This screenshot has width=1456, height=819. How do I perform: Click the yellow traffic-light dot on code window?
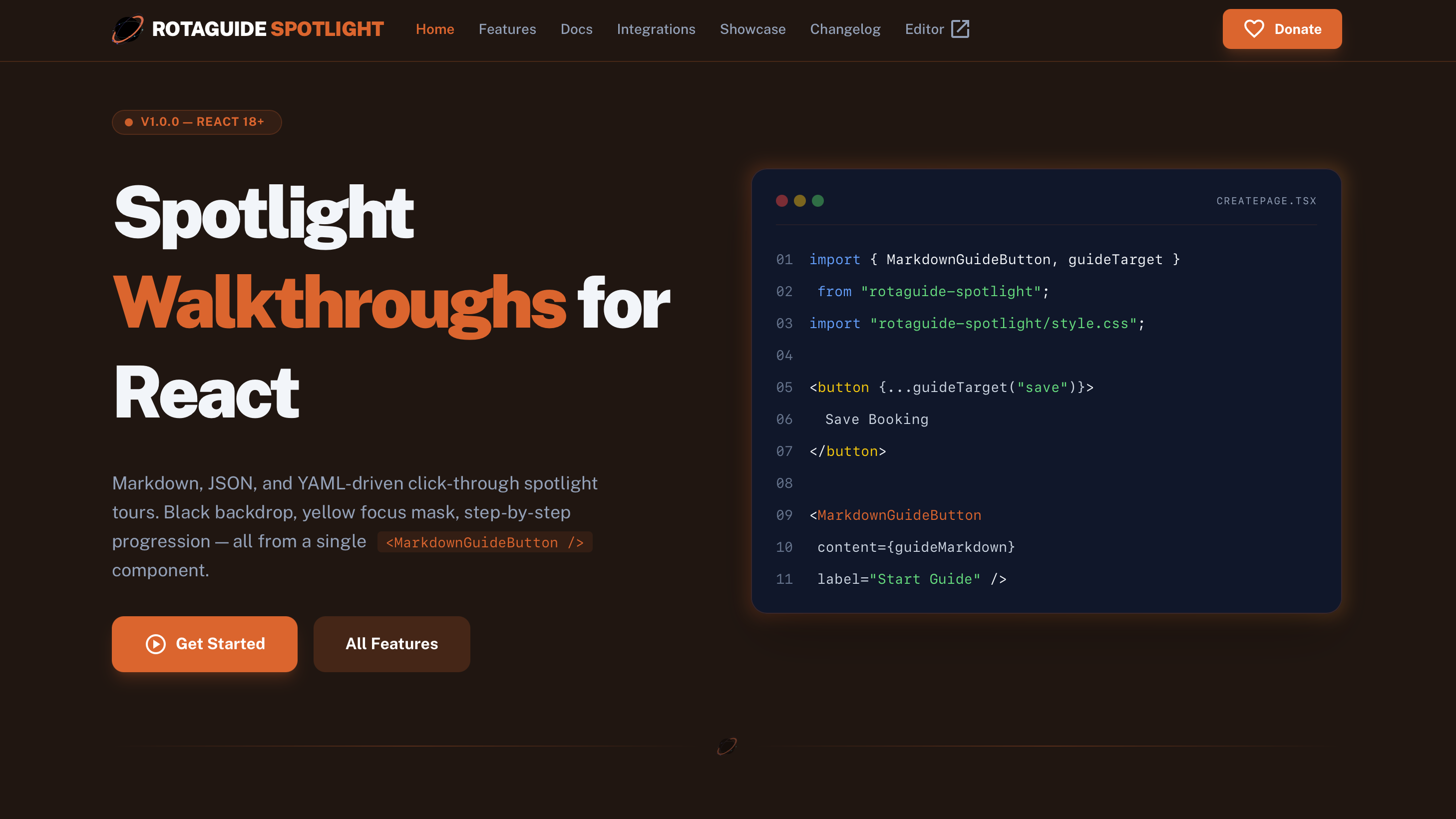[800, 201]
